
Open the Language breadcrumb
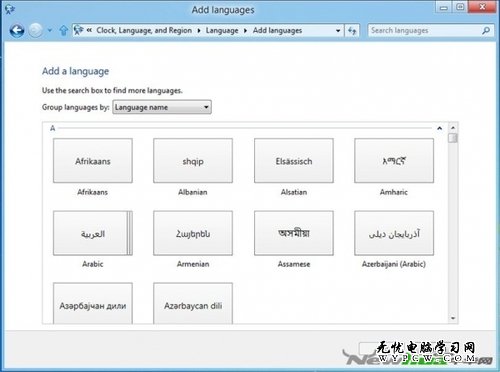tap(222, 30)
